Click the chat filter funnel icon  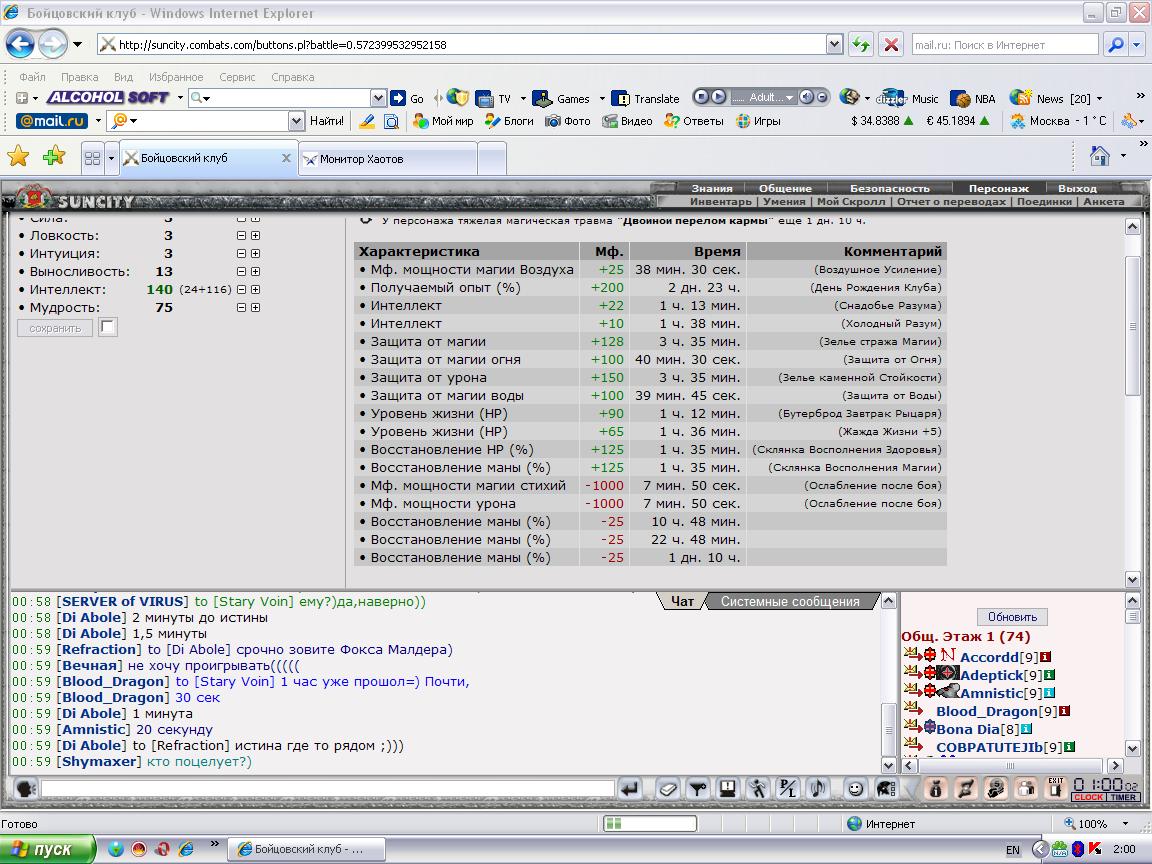(x=698, y=789)
